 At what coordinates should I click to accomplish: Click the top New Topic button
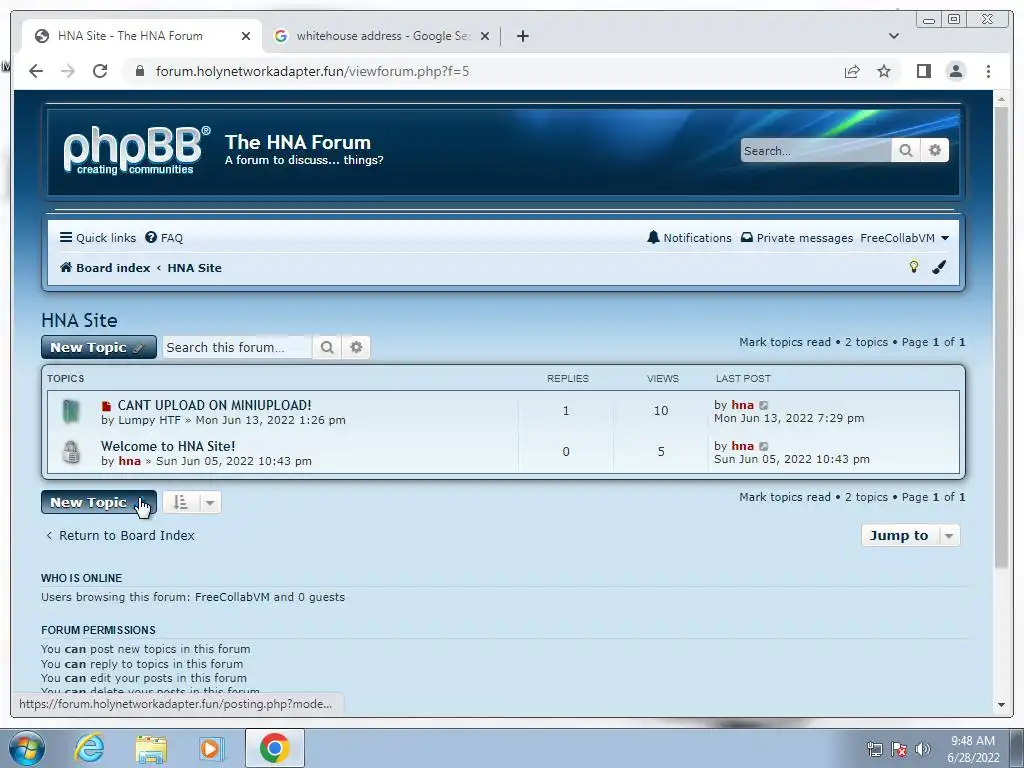click(x=99, y=347)
